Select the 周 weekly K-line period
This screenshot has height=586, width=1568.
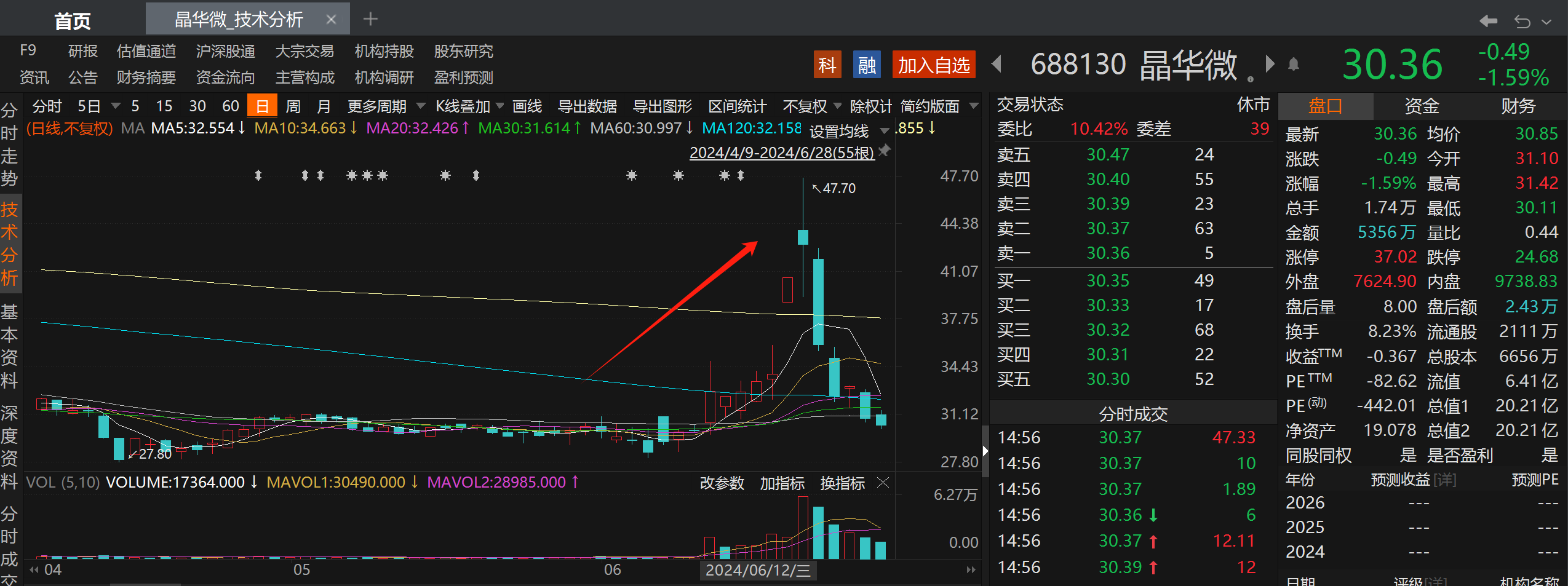click(293, 106)
